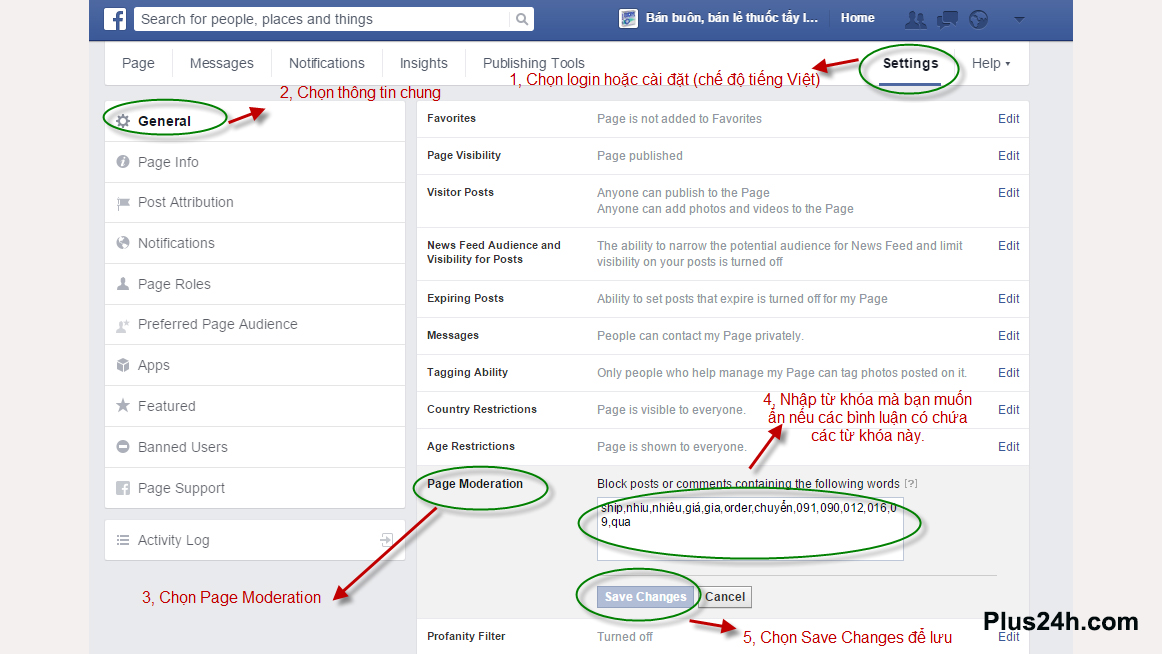1162x654 pixels.
Task: Click the Activity Log list icon
Action: [123, 540]
